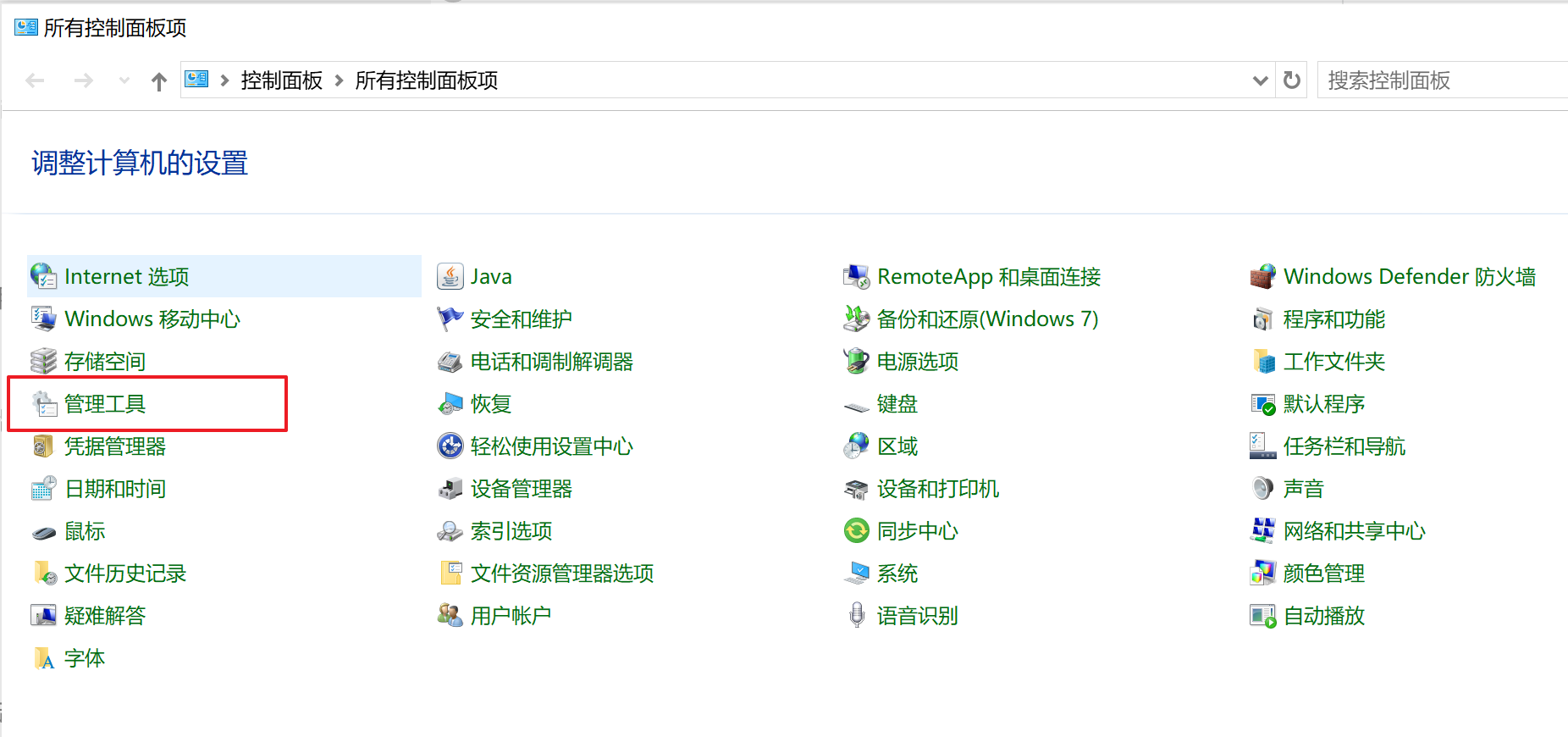Open the 凭据管理器 icon
Screen dimensions: 1568x737
coord(43,446)
